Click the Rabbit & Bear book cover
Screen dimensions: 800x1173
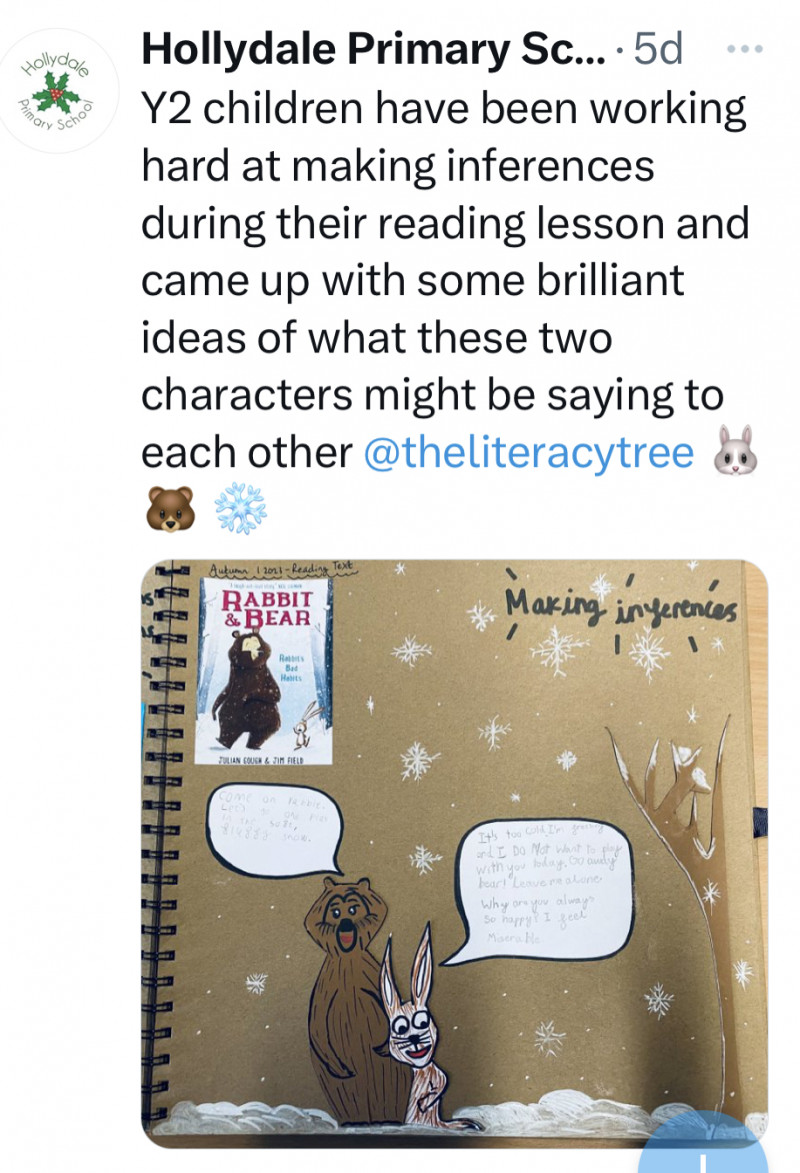coord(263,671)
